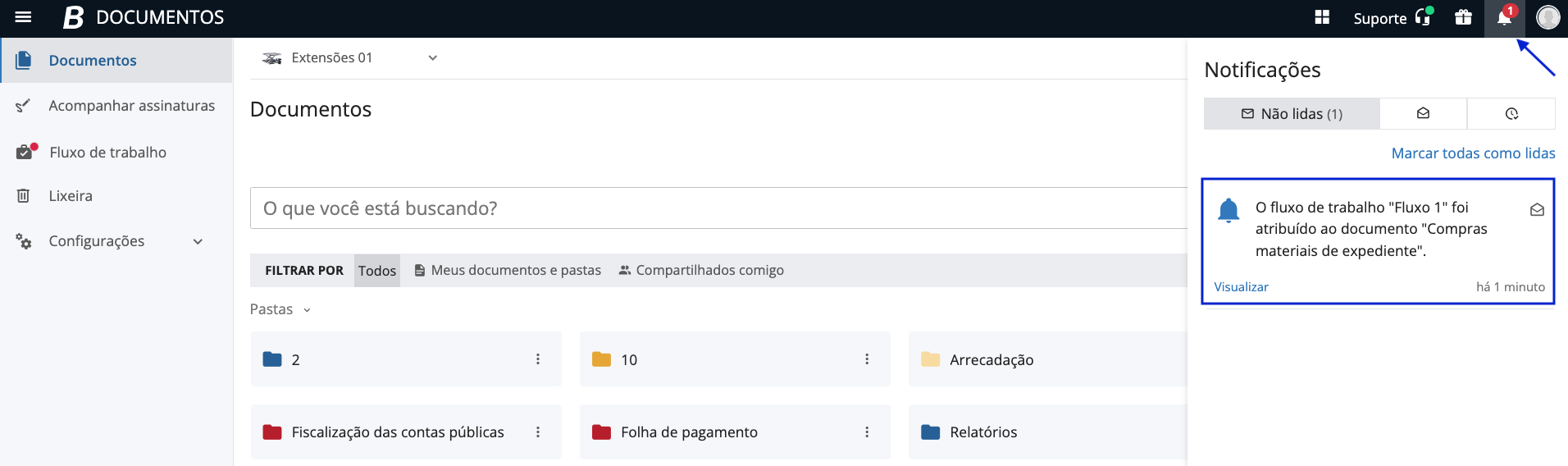Screen dimensions: 1568x466
Task: Switch to the read notifications tab
Action: tap(1423, 114)
